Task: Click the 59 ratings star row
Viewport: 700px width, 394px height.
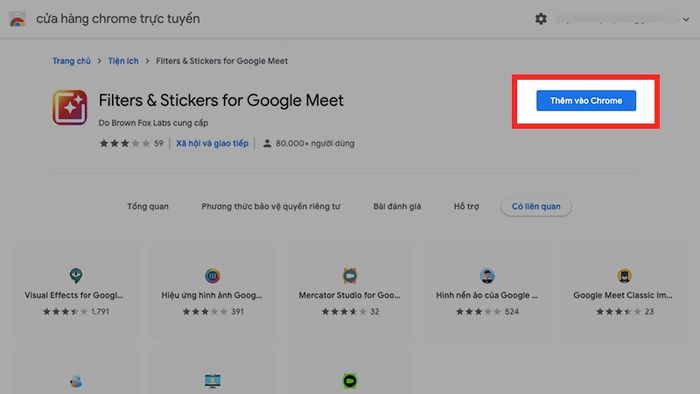Action: pos(131,143)
